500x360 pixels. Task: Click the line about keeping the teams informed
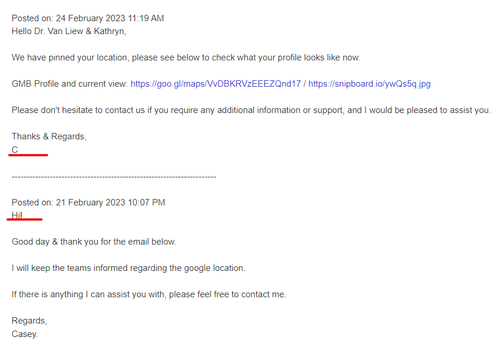[x=128, y=268]
